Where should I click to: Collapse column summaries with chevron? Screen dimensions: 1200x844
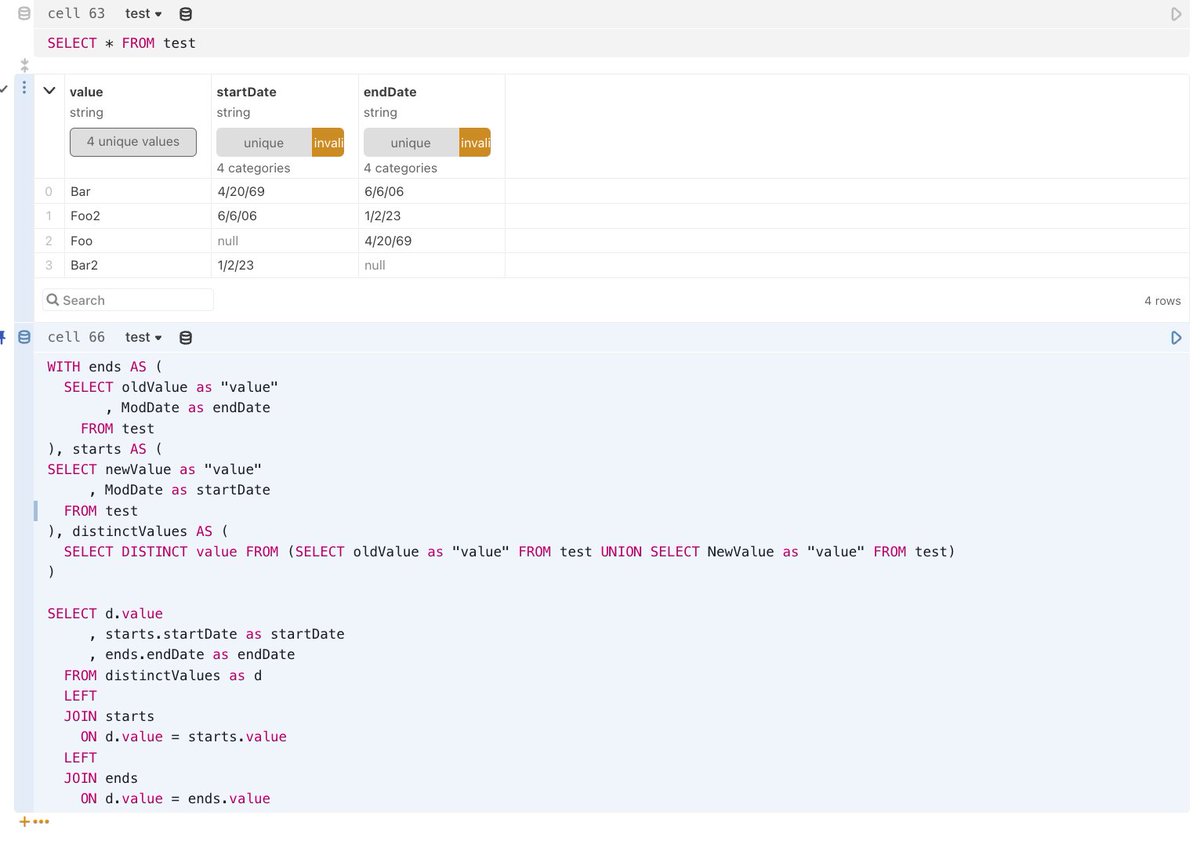pos(49,90)
